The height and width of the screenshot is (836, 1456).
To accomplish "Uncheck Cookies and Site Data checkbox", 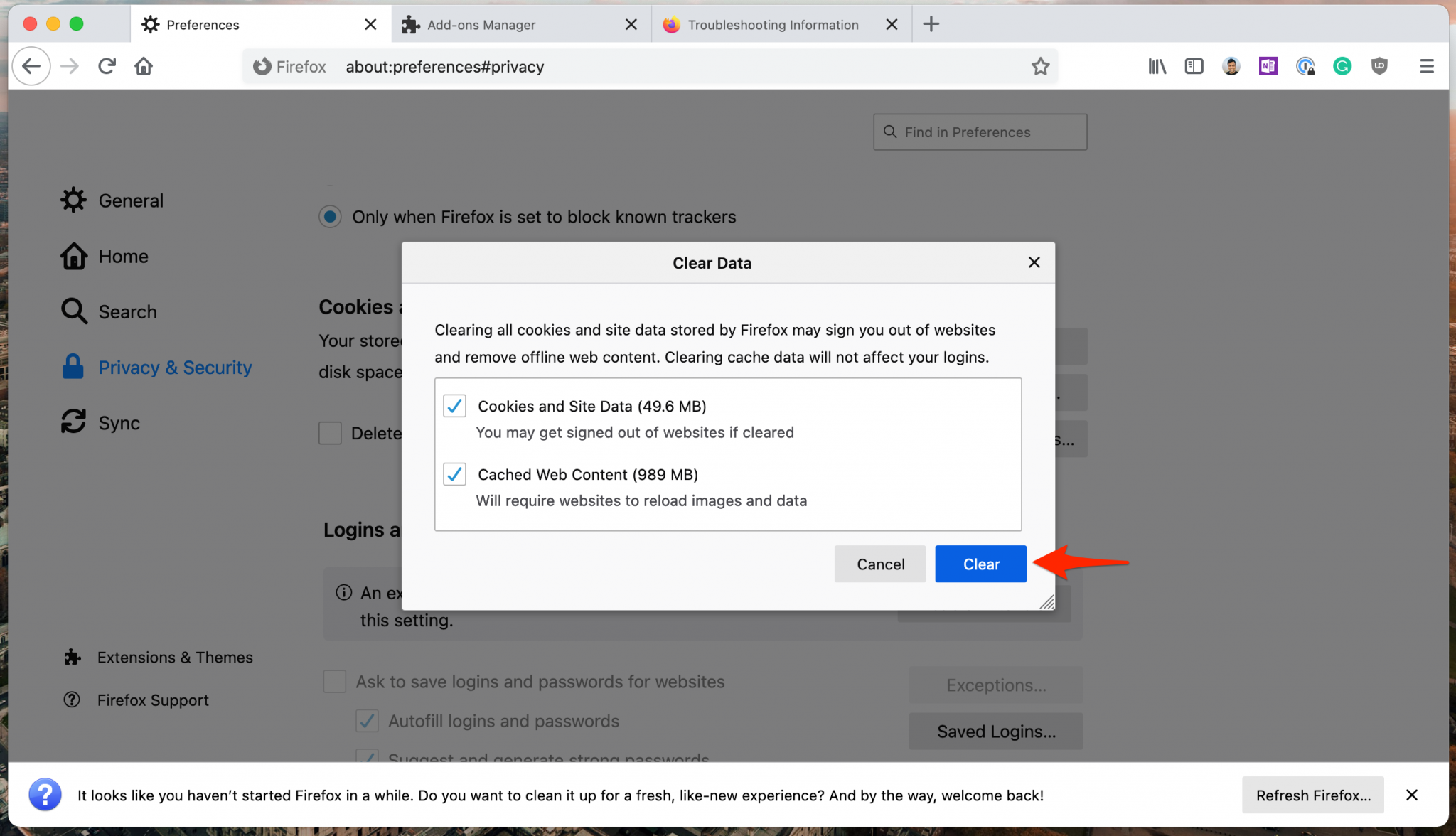I will [454, 406].
